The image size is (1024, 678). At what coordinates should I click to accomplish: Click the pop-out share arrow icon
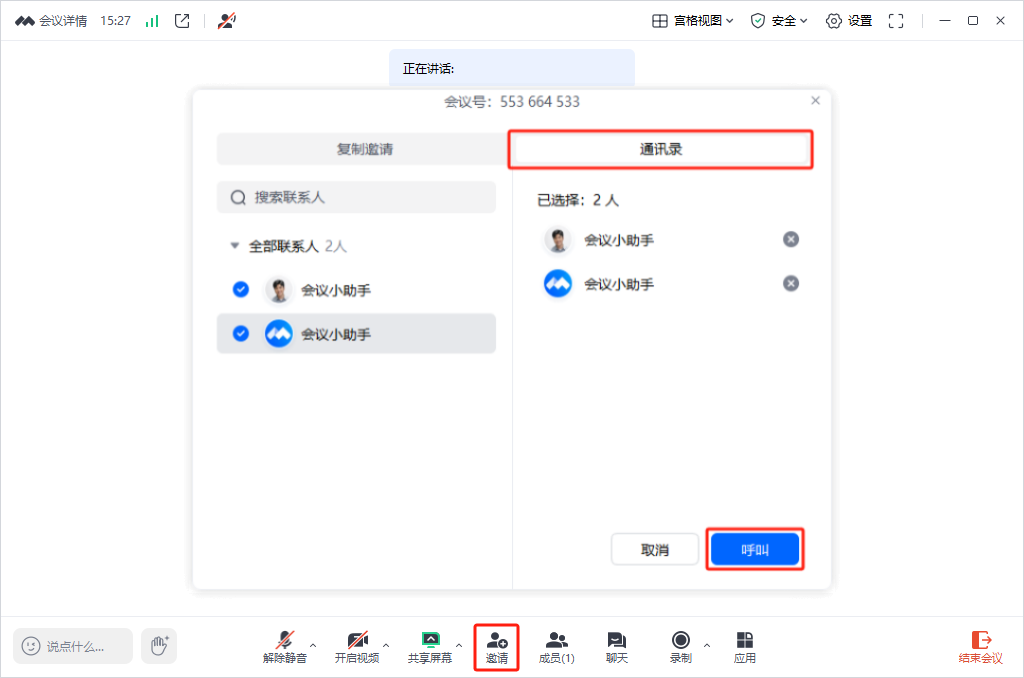[x=182, y=21]
